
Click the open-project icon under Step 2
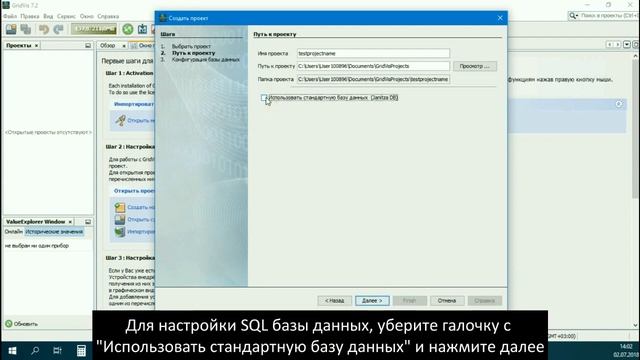coord(120,220)
